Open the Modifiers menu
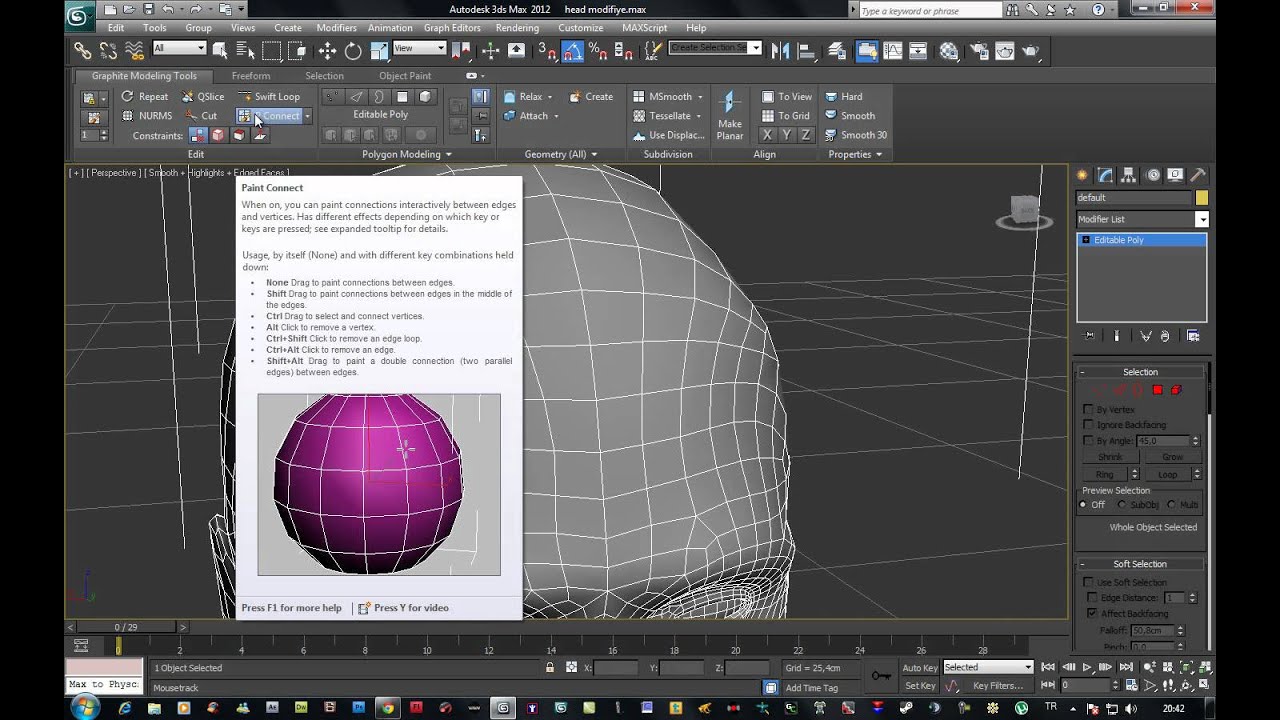Viewport: 1280px width, 720px height. (x=336, y=28)
